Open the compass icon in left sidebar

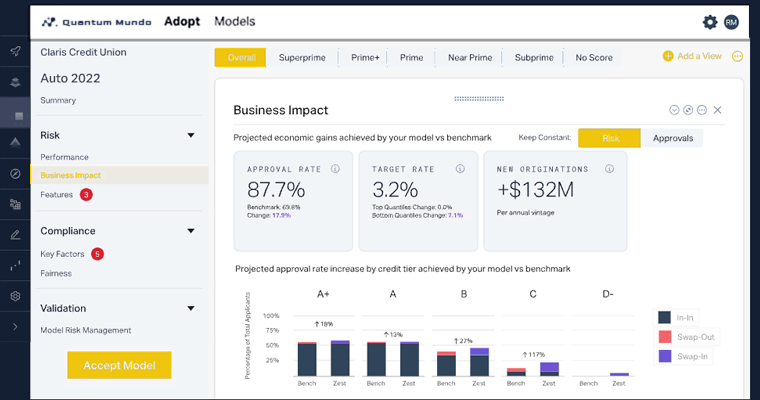15,173
